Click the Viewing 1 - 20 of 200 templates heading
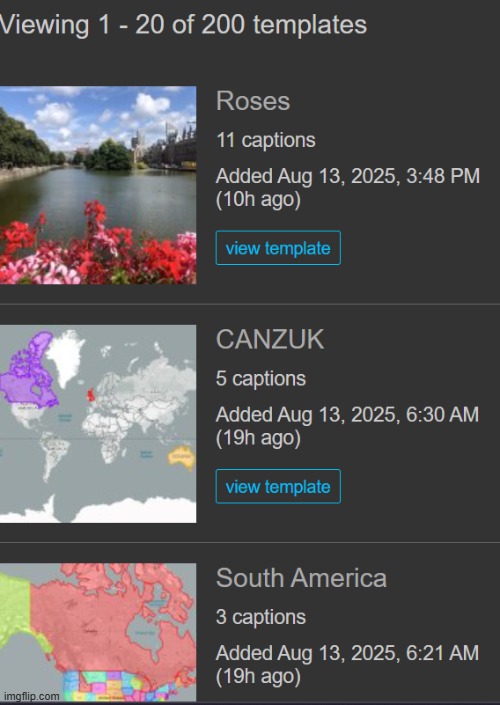This screenshot has height=705, width=500. click(x=183, y=25)
